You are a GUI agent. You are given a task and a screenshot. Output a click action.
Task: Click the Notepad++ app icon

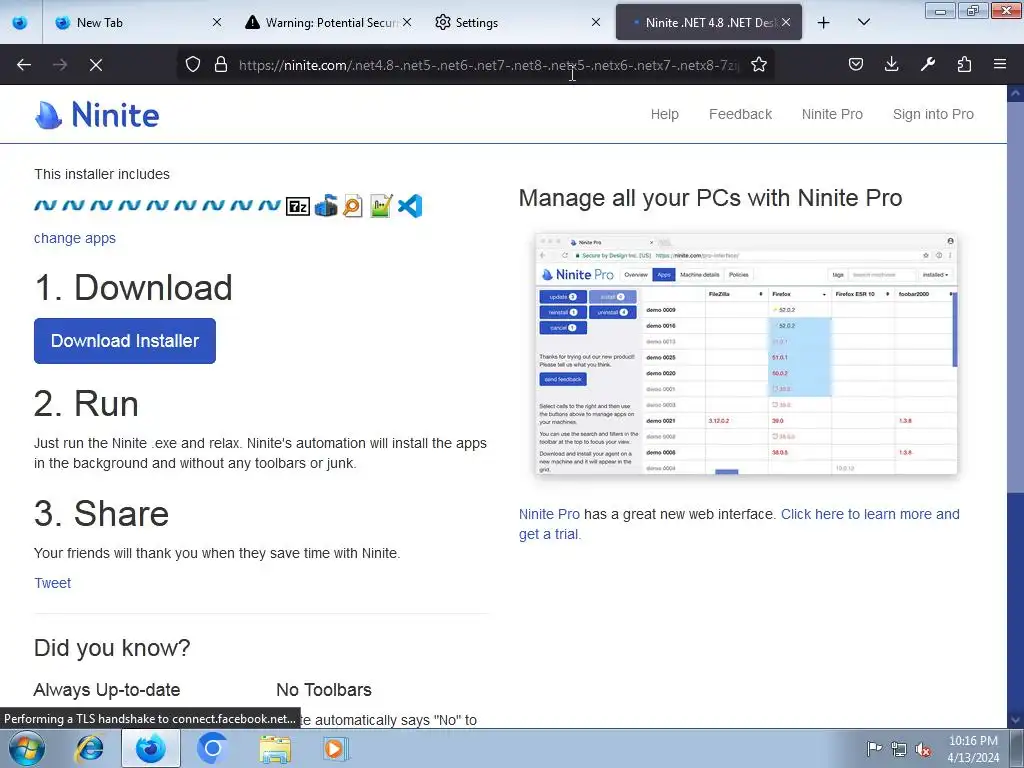381,206
